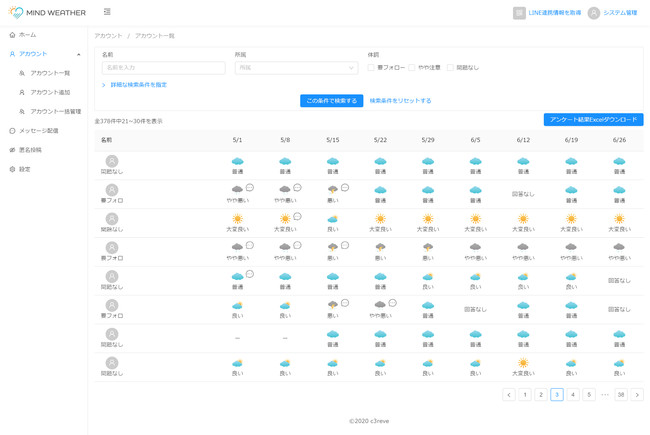Click the next page arrow in pagination
The height and width of the screenshot is (435, 650).
tap(637, 395)
